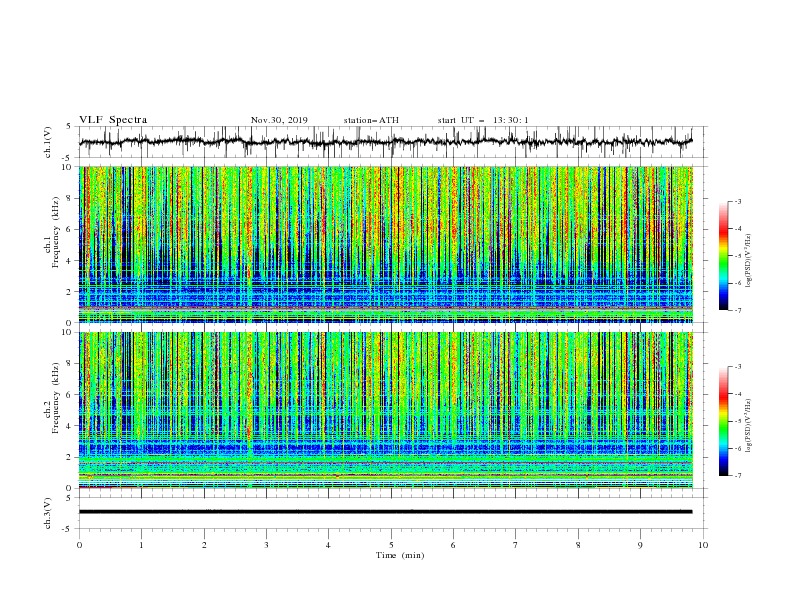Click the "station=ATH" header label
Image resolution: width=792 pixels, height=612 pixels.
coord(371,120)
